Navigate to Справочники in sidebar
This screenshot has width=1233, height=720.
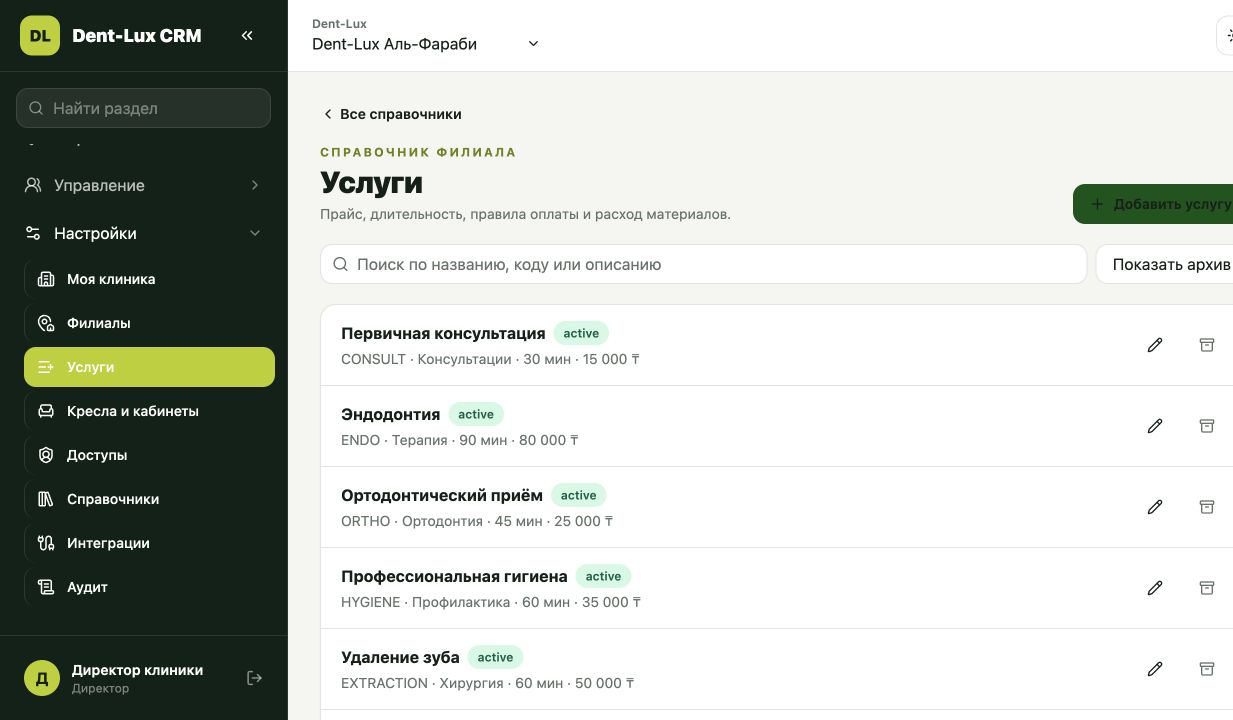click(x=149, y=499)
